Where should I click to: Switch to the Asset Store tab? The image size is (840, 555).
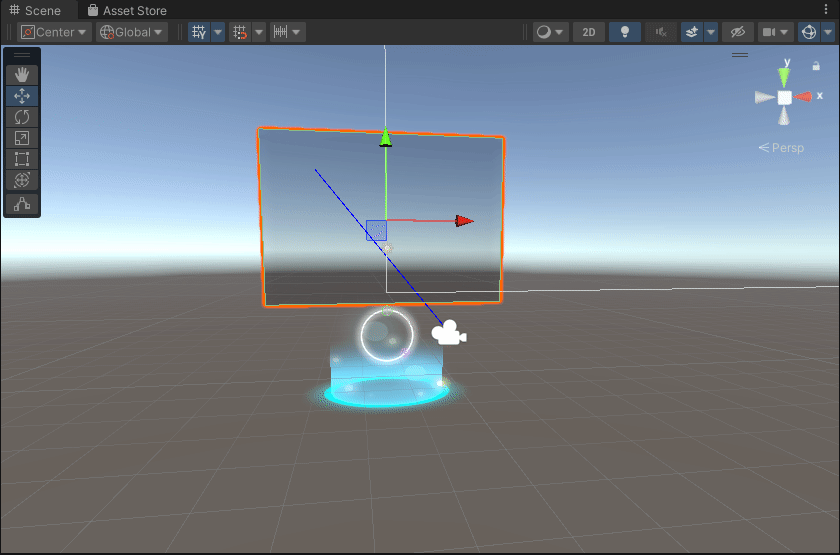126,10
